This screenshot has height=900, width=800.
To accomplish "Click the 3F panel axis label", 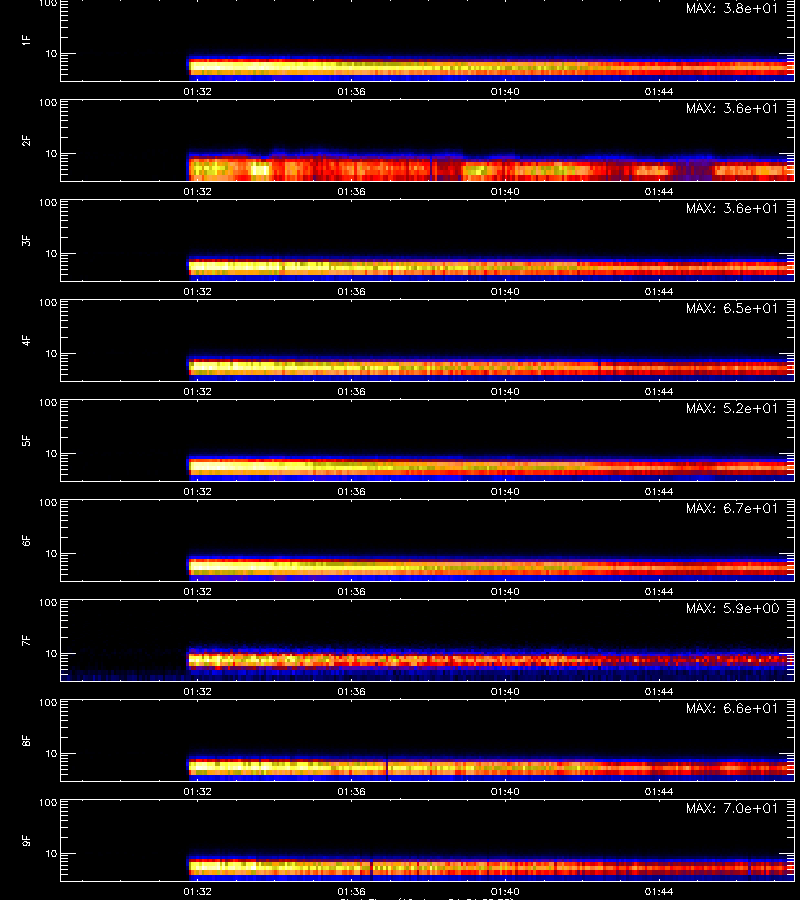I will click(x=26, y=240).
